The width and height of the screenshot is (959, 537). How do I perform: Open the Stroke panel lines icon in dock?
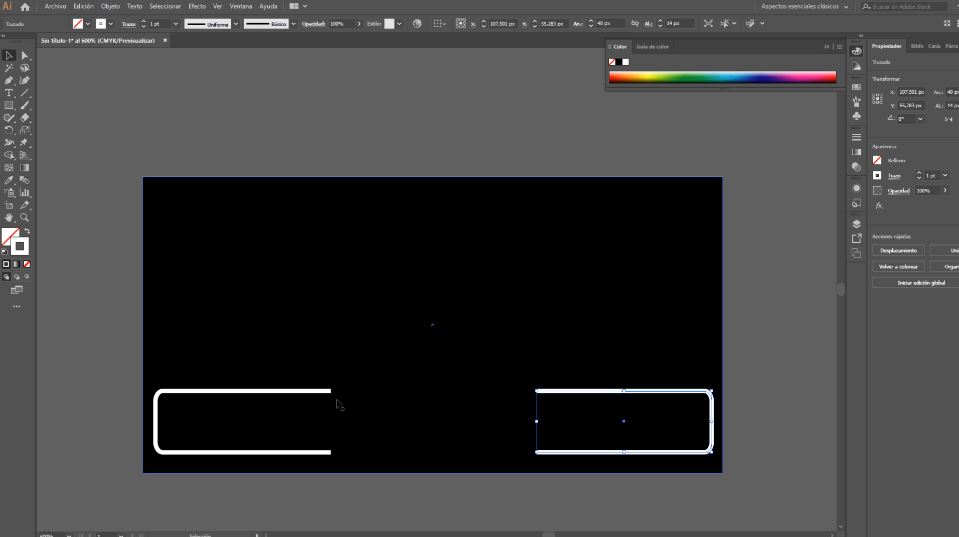click(x=856, y=137)
